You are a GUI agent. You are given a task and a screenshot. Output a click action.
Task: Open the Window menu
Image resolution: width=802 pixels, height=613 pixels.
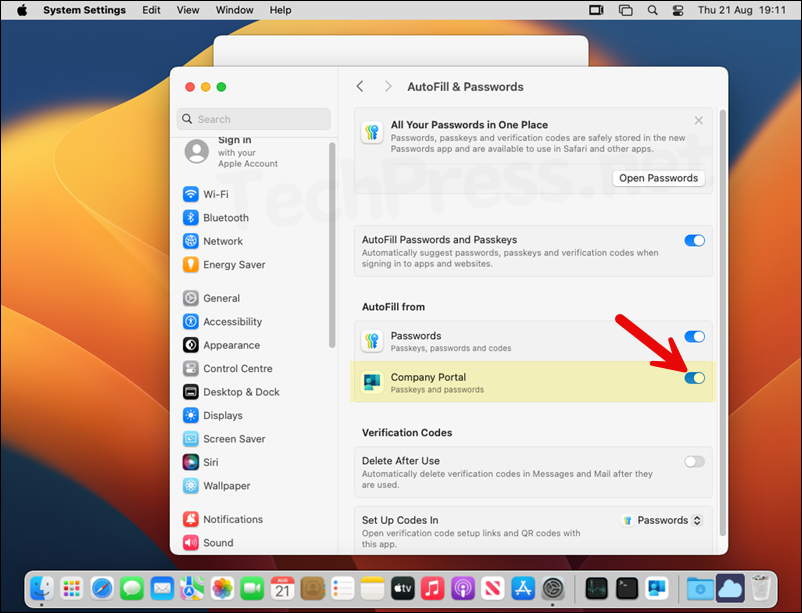tap(234, 10)
